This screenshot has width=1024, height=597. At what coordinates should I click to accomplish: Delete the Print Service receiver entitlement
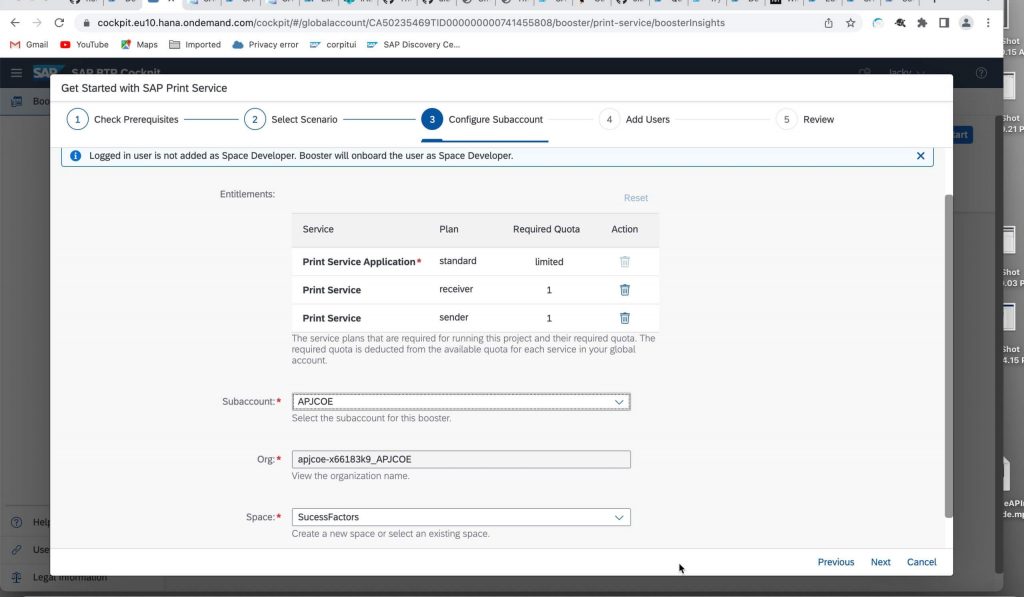(x=624, y=289)
